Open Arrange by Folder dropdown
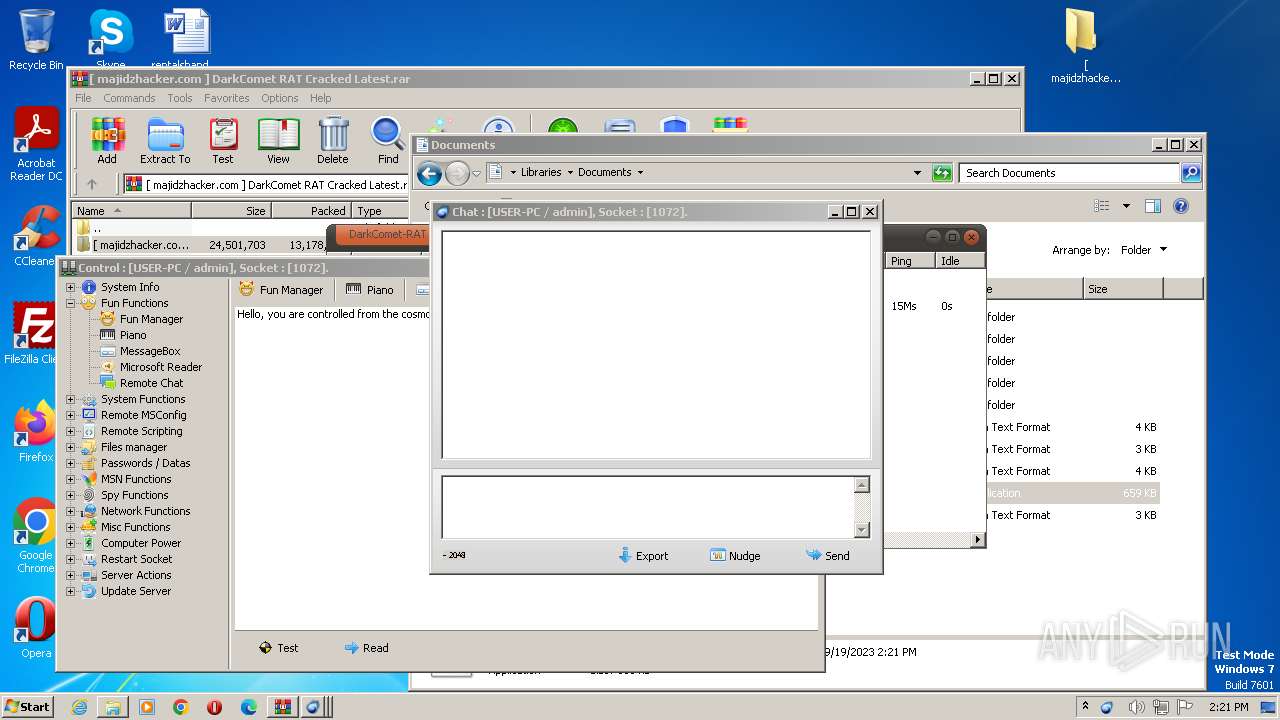 coord(1142,250)
